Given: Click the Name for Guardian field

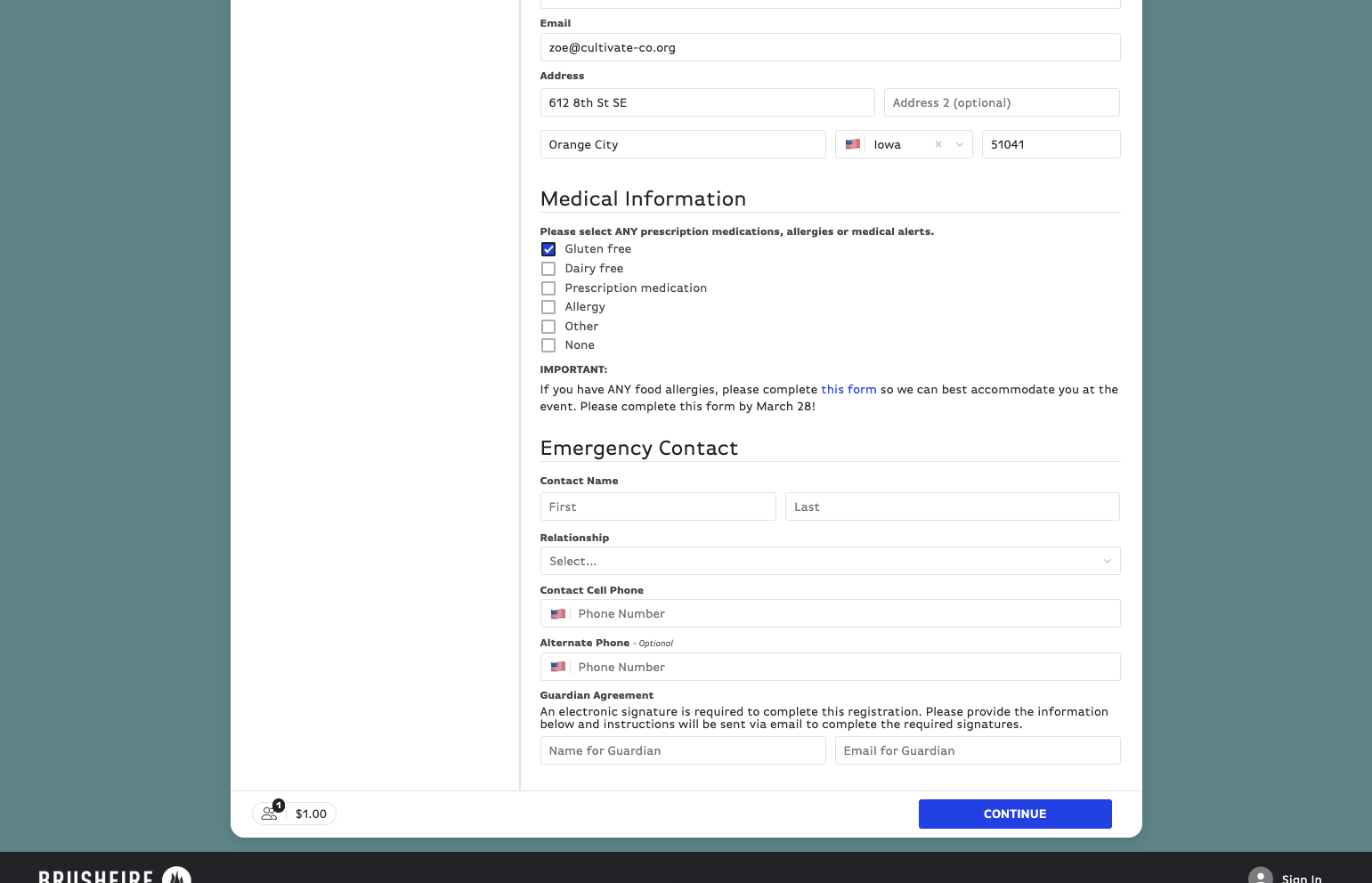Looking at the screenshot, I should pyautogui.click(x=683, y=750).
